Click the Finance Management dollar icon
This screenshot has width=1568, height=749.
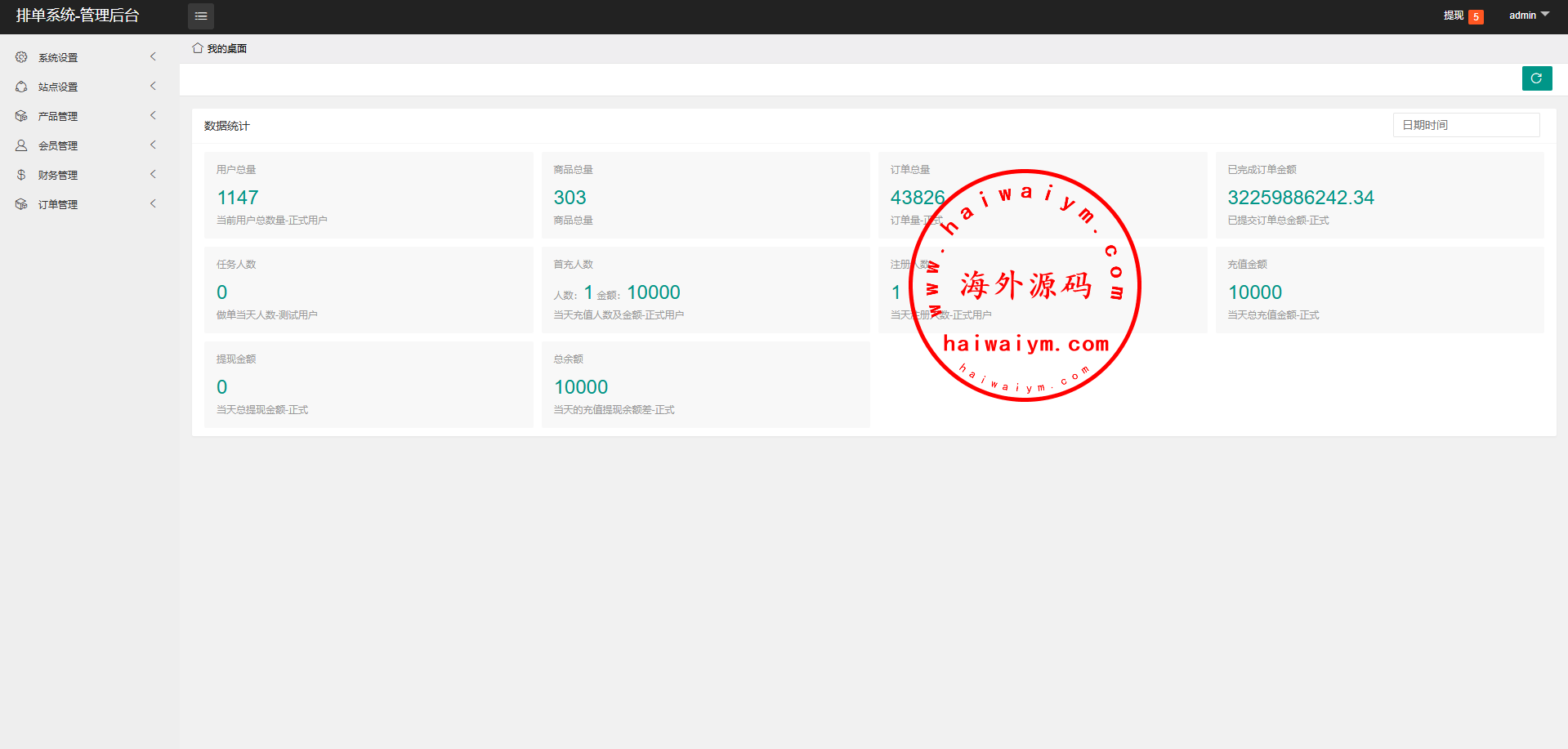21,175
